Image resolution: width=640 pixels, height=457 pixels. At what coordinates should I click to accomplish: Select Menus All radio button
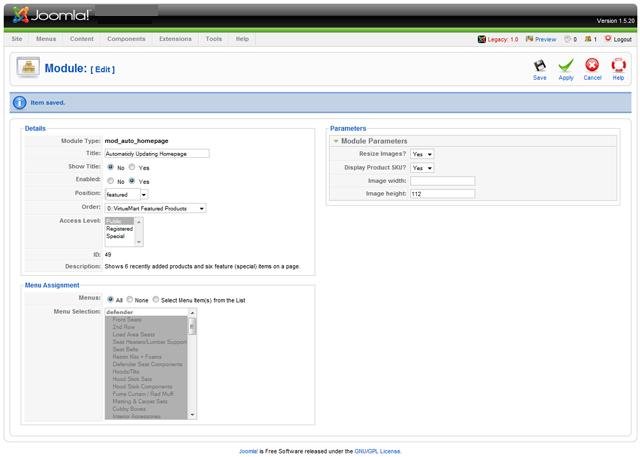click(x=110, y=299)
